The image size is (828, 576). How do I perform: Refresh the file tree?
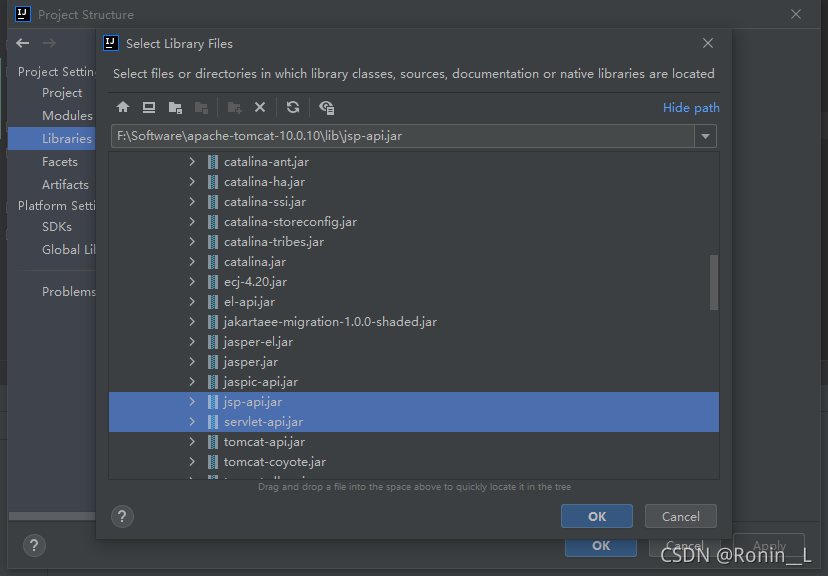point(293,107)
